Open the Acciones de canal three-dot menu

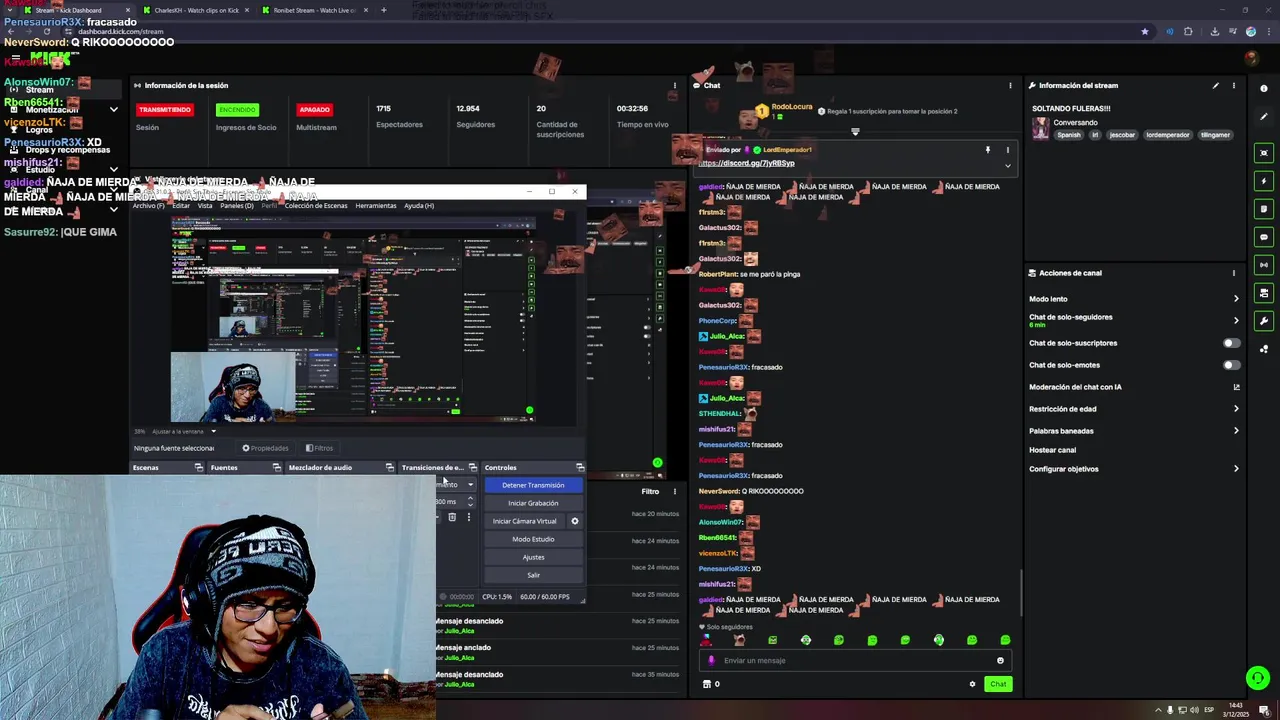point(1234,273)
